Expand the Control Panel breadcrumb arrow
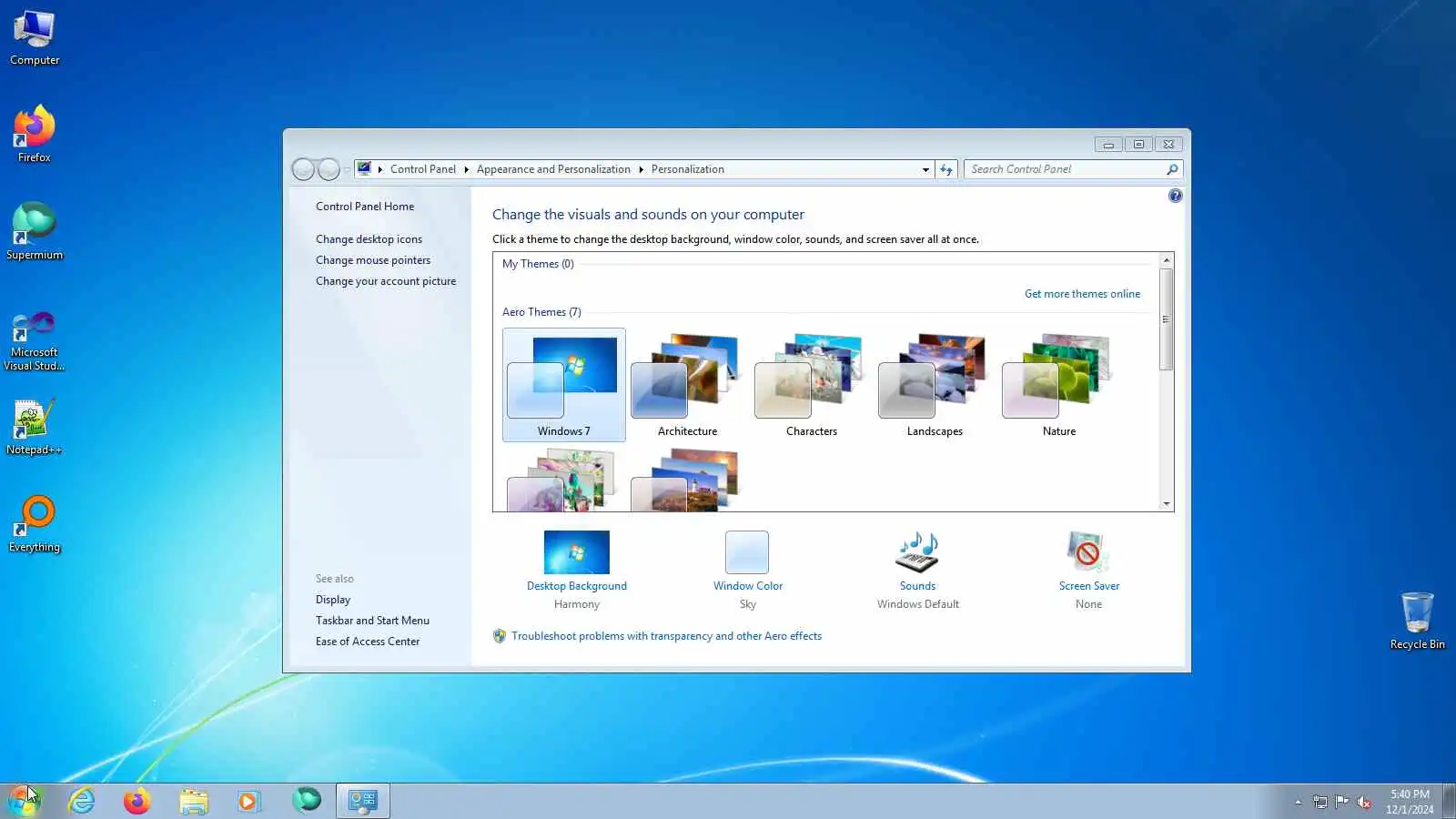1456x819 pixels. point(466,169)
